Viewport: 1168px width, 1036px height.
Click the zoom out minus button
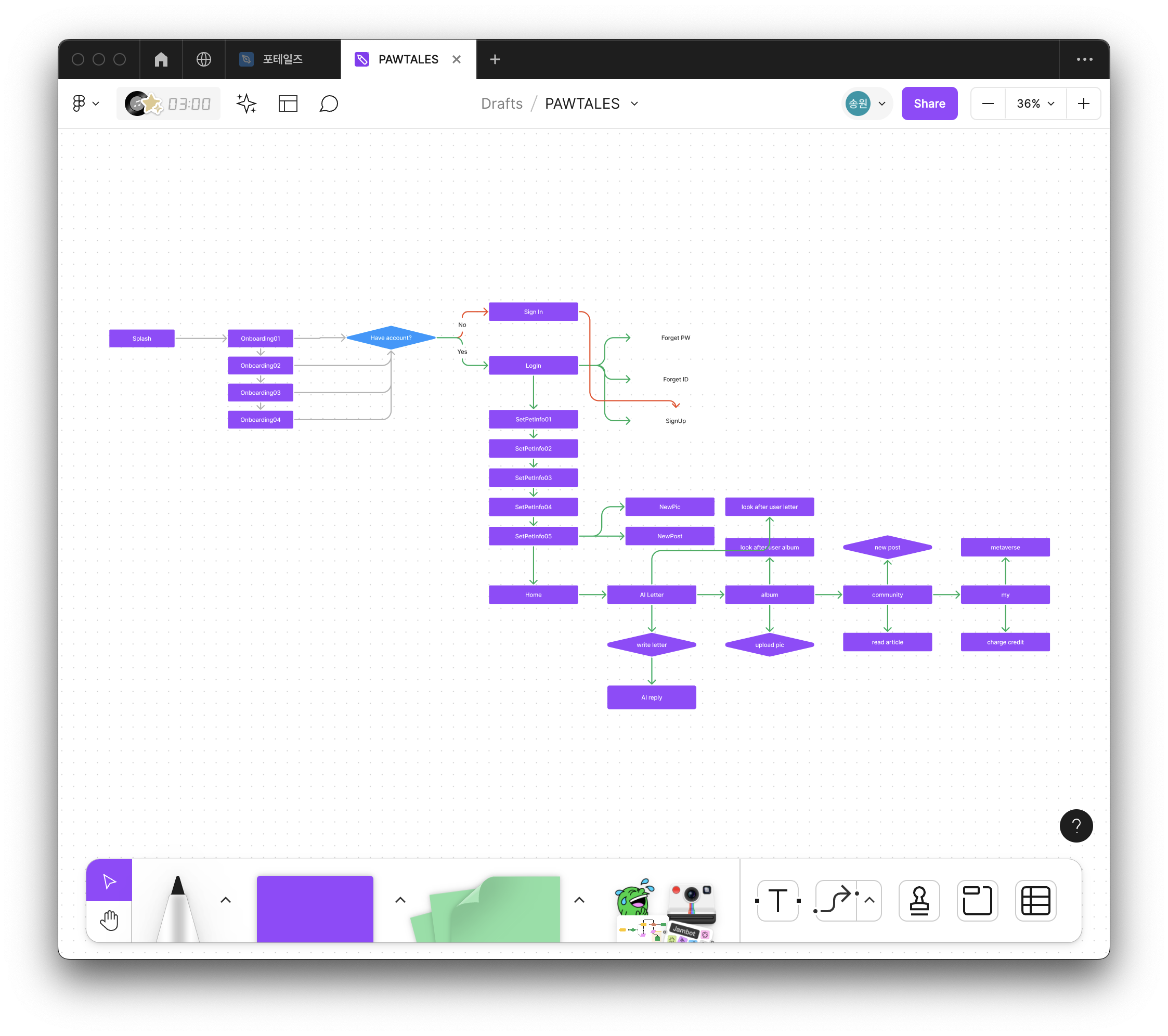point(988,103)
